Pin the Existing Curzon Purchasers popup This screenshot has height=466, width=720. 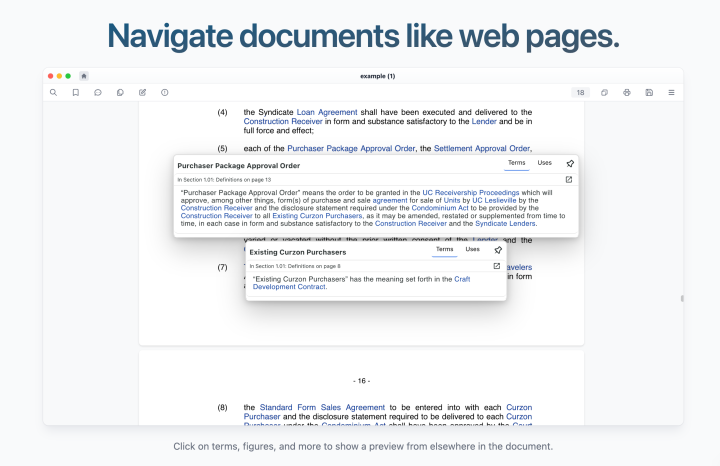[x=498, y=250]
